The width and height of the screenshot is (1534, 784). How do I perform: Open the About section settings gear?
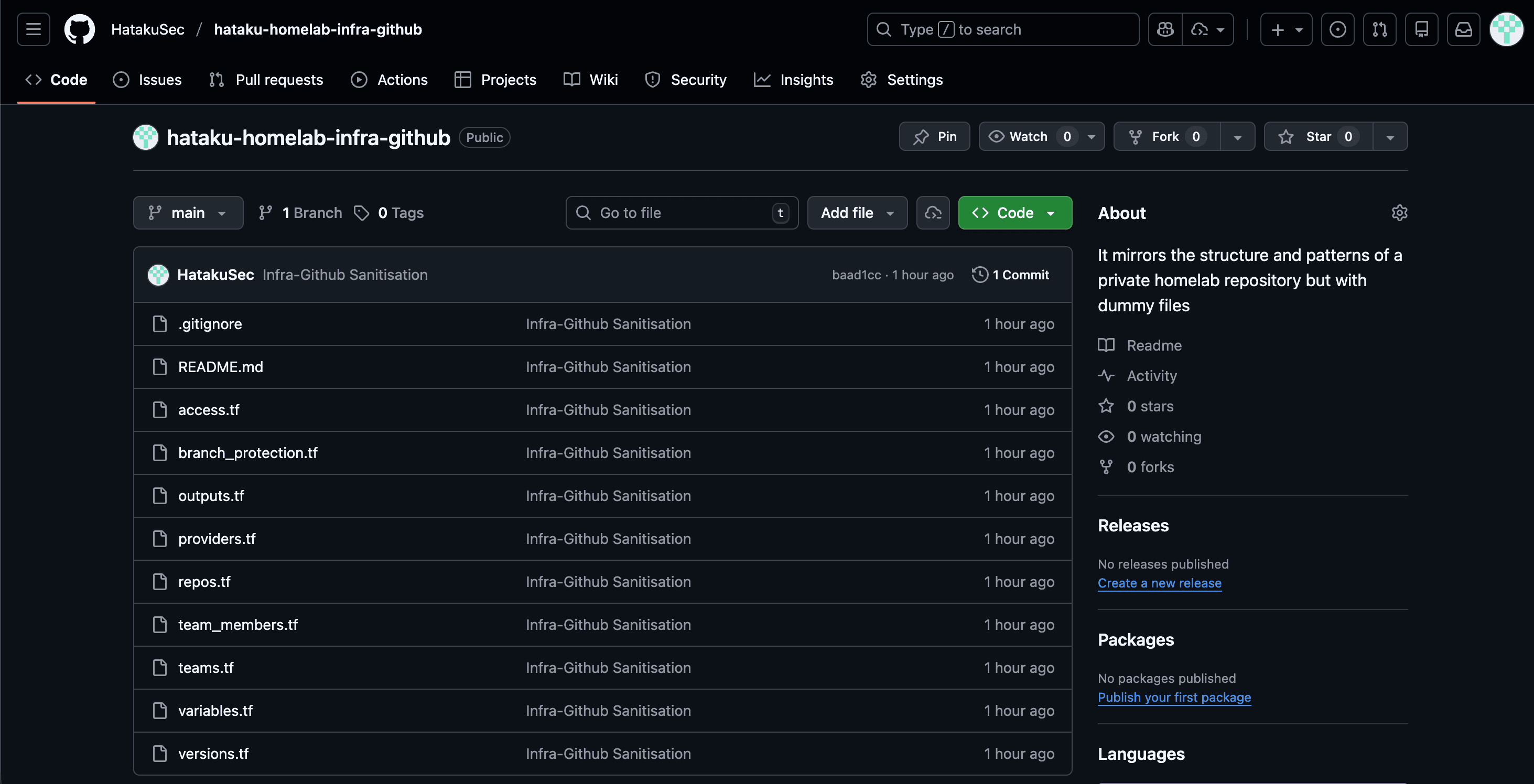[1399, 213]
